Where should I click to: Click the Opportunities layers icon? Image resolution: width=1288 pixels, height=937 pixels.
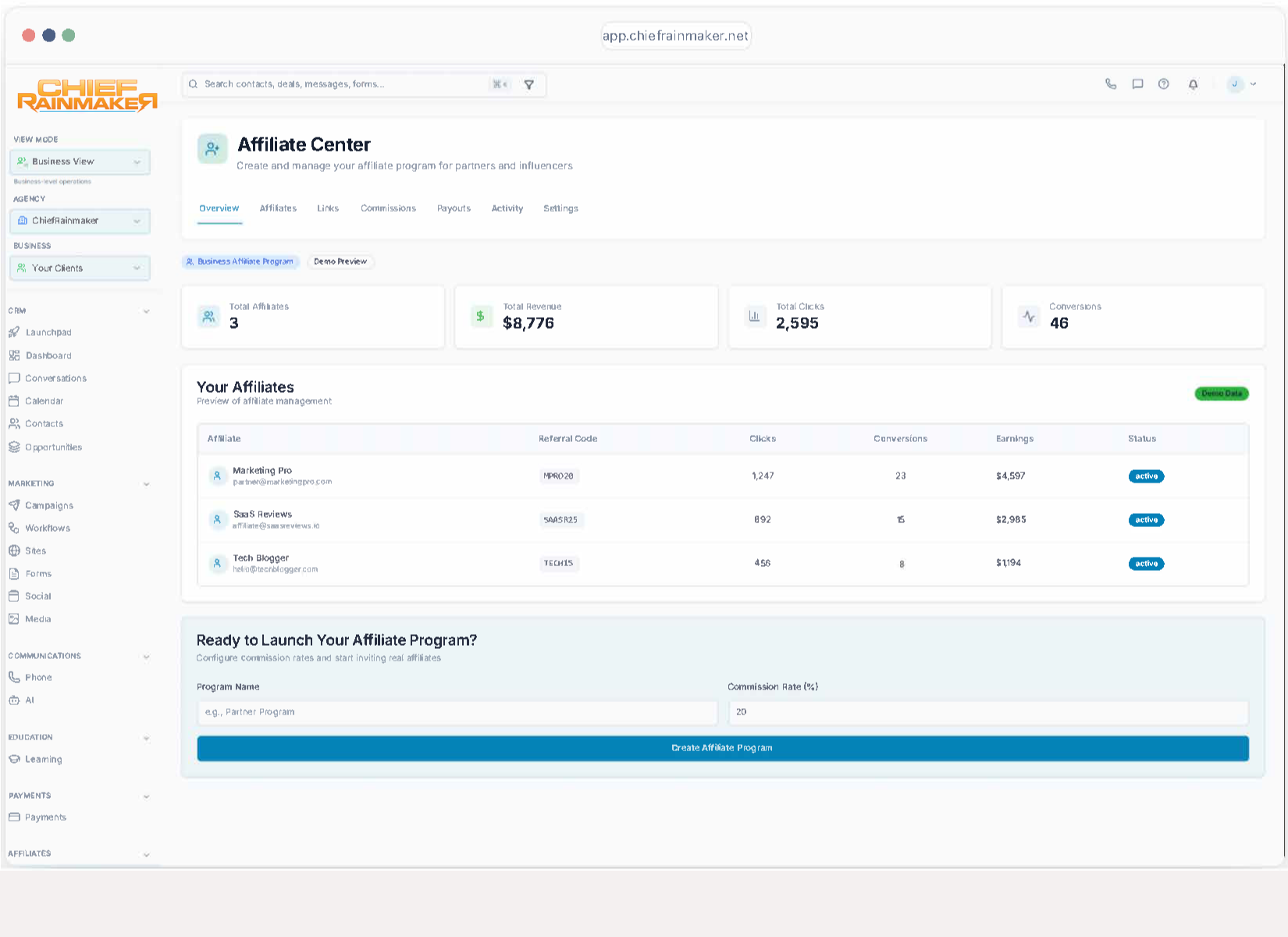(x=14, y=447)
